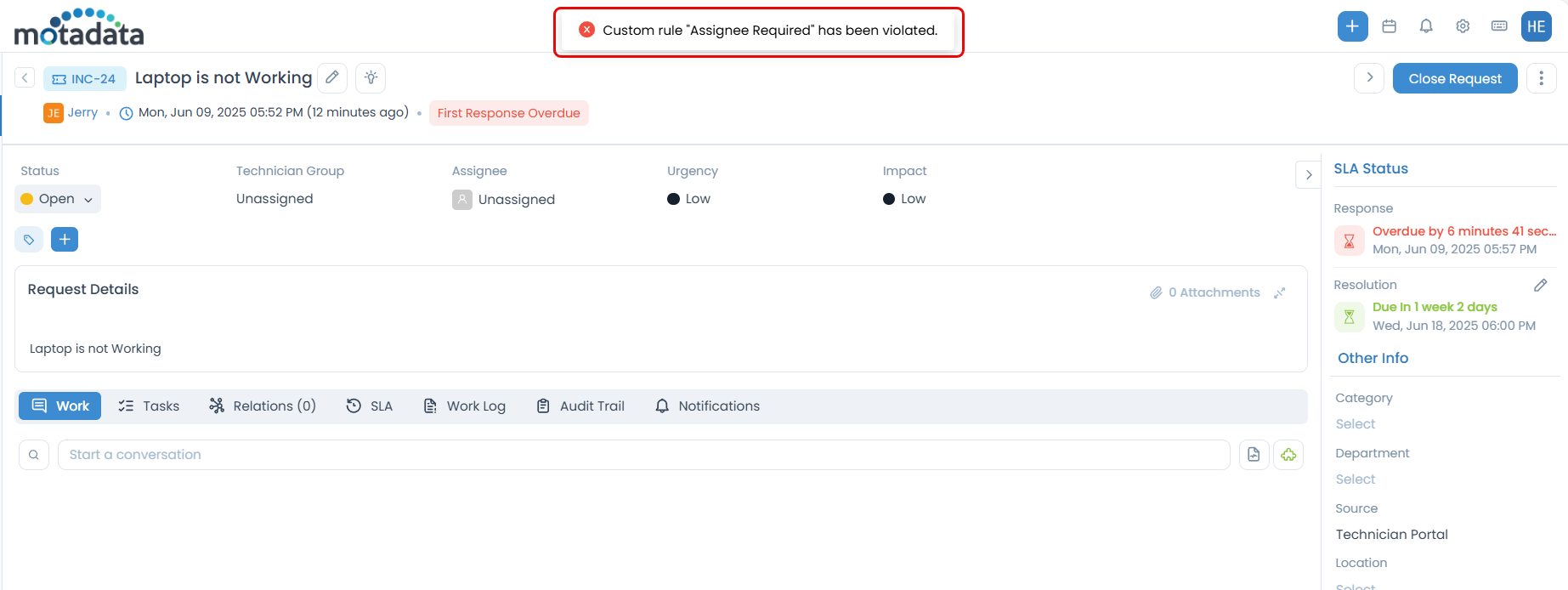Open the Work Log tab
This screenshot has width=1568, height=590.
coord(464,406)
